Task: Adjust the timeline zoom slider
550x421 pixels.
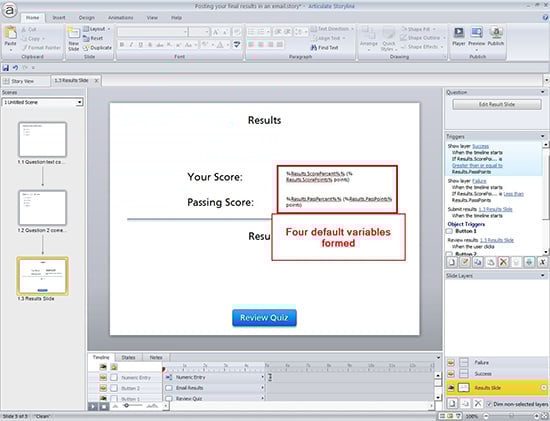Action: (127, 406)
